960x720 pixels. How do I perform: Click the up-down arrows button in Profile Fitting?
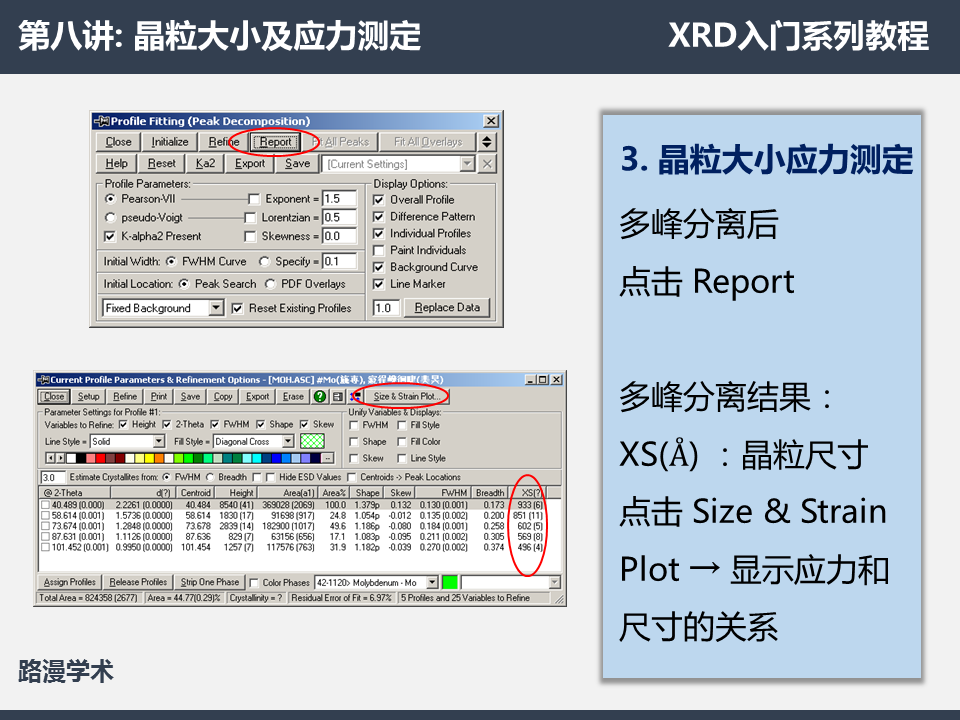click(x=487, y=141)
